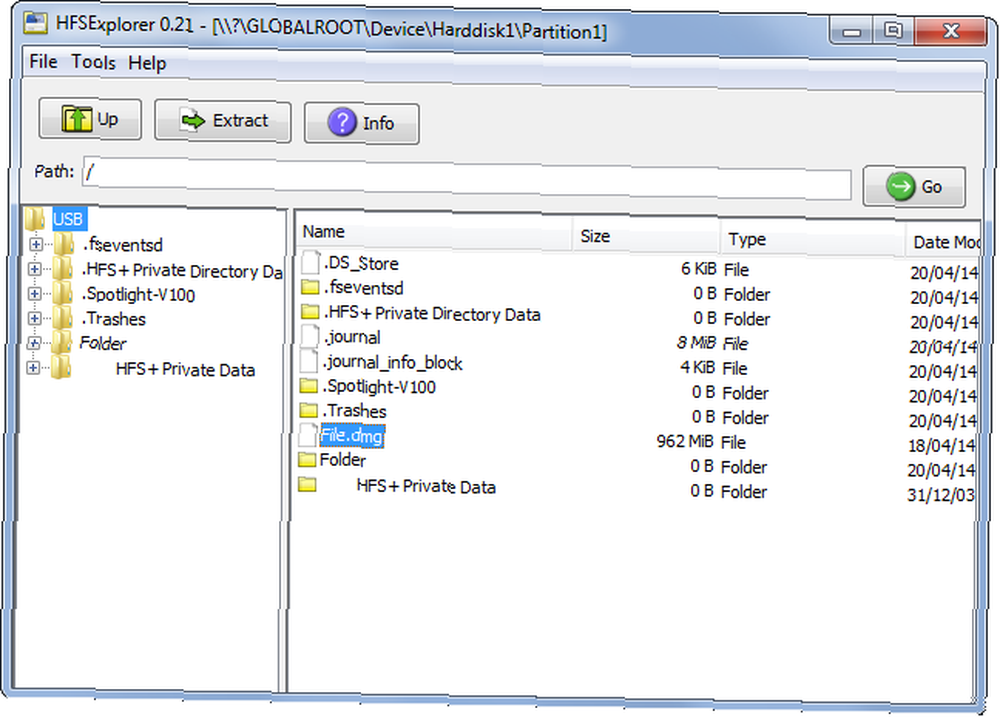Click the 962 MiB size value
Image resolution: width=1000 pixels, height=717 pixels.
pos(684,441)
